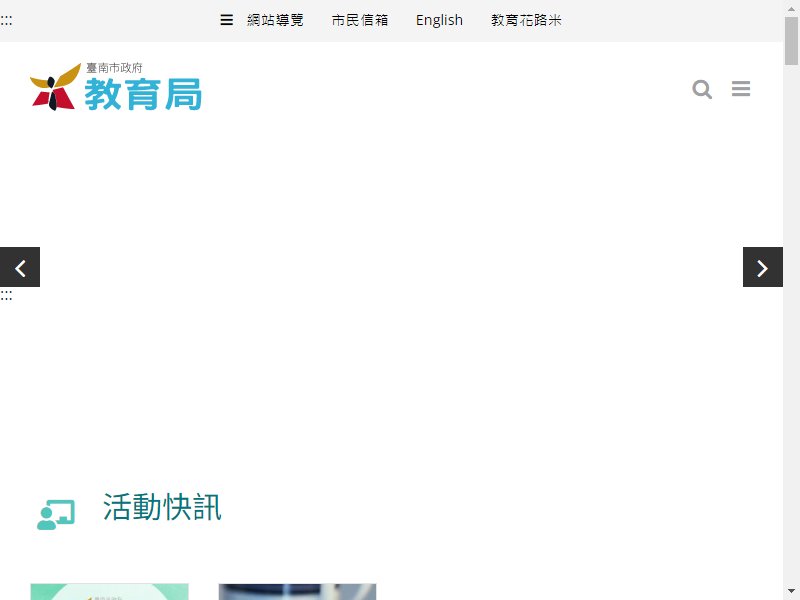Click the 活動快訊 presenter icon
800x600 pixels.
point(56,514)
